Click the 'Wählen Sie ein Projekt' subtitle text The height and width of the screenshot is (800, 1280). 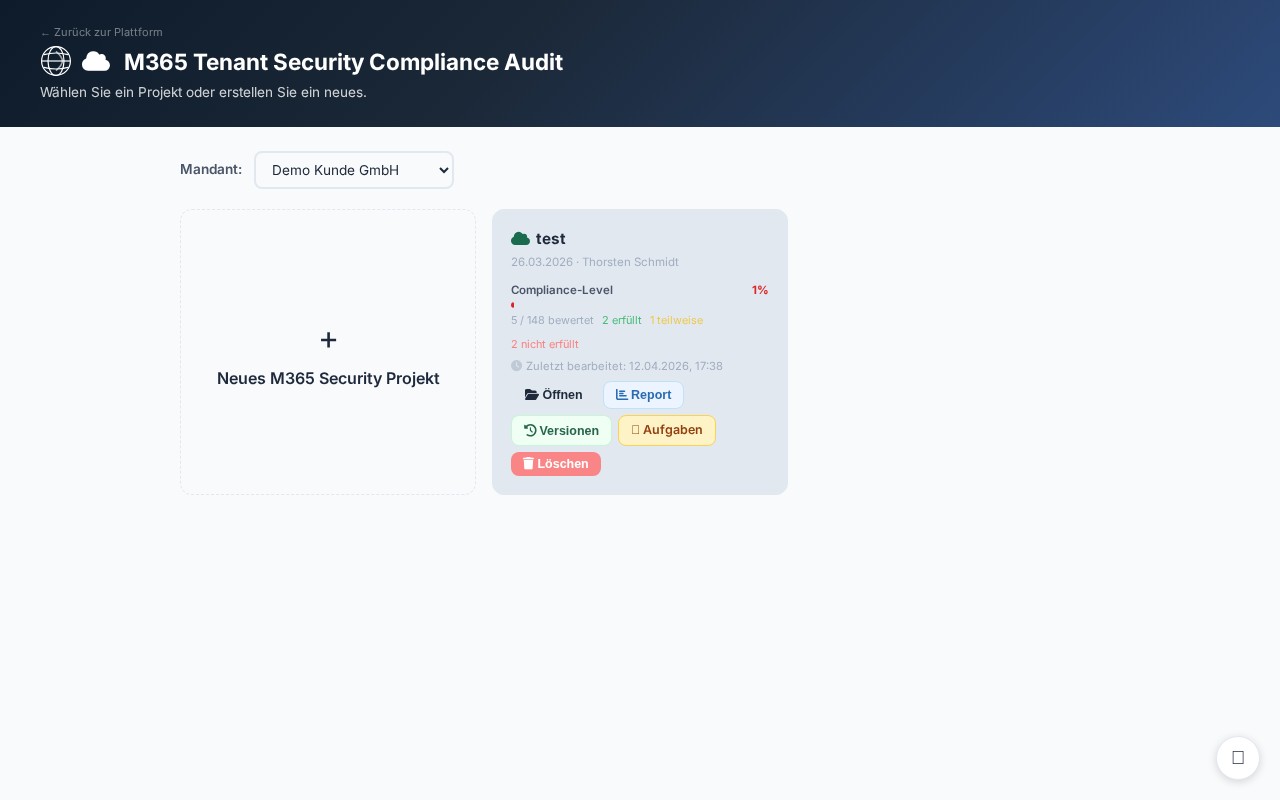203,92
